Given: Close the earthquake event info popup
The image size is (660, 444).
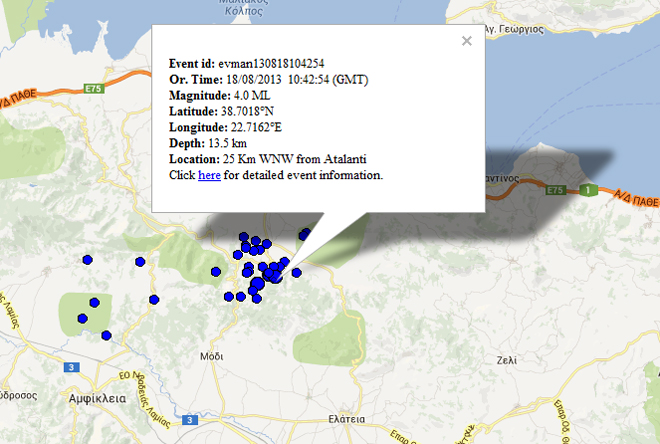Looking at the screenshot, I should point(466,41).
